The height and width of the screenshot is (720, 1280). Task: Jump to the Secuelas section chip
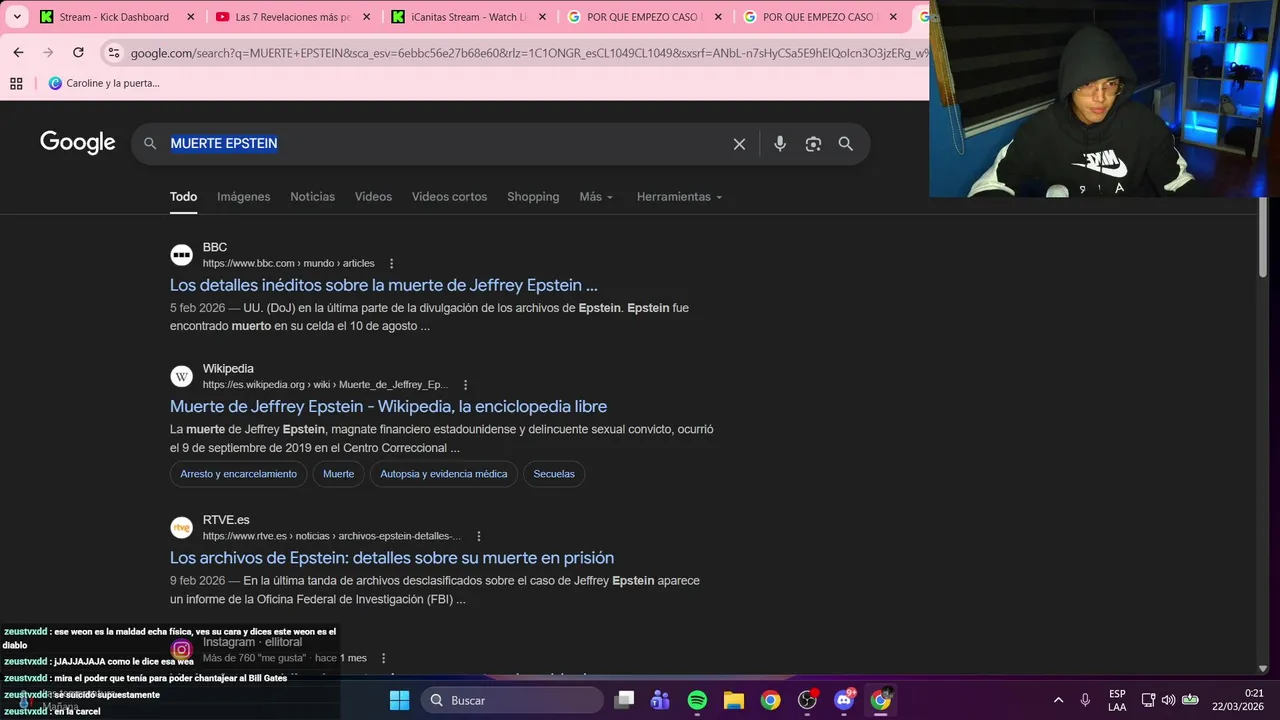[x=554, y=474]
